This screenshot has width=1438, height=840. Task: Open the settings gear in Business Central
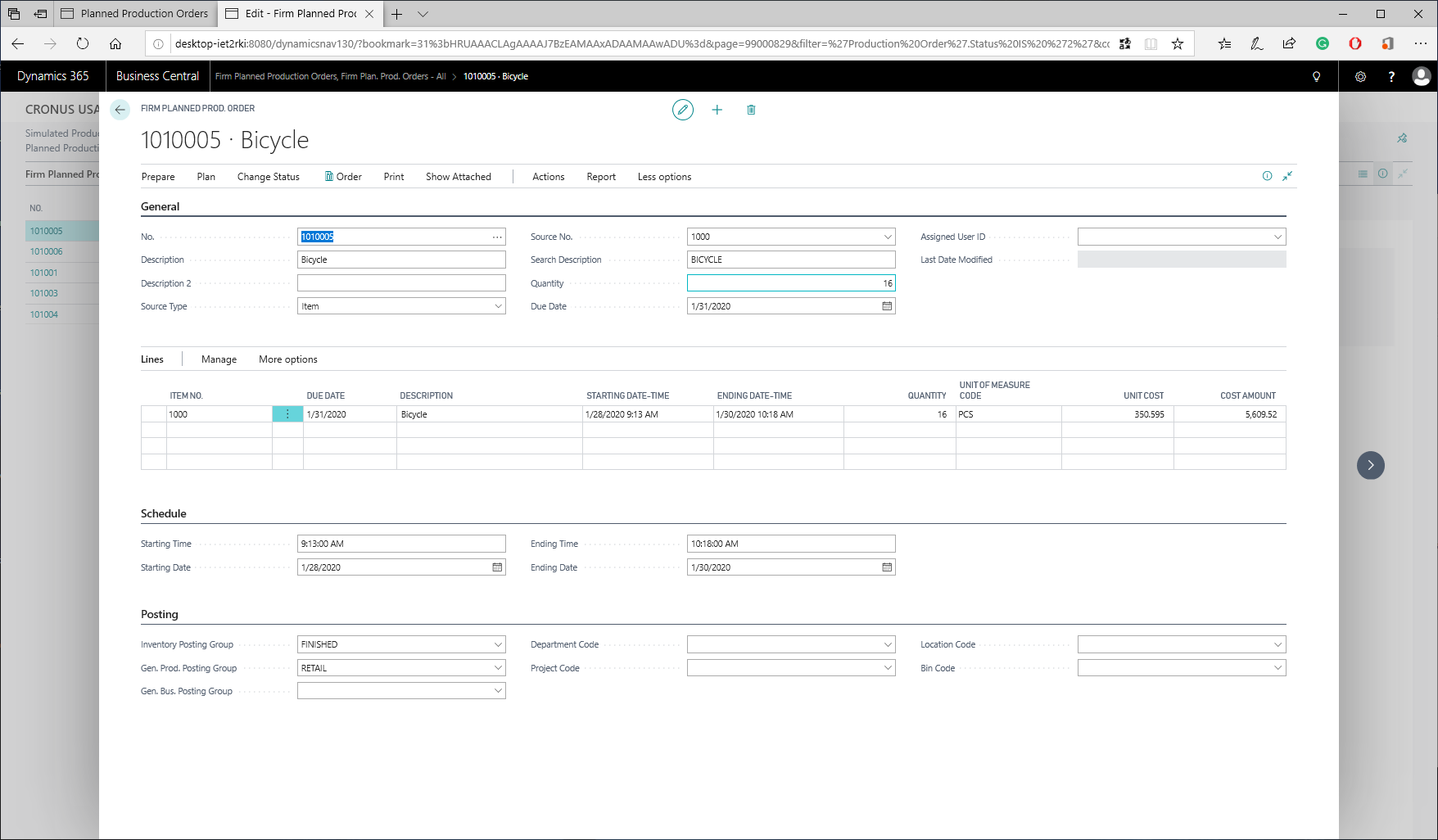pos(1360,76)
